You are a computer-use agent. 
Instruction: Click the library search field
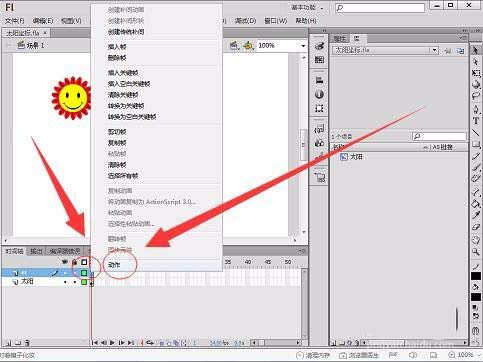pyautogui.click(x=439, y=136)
